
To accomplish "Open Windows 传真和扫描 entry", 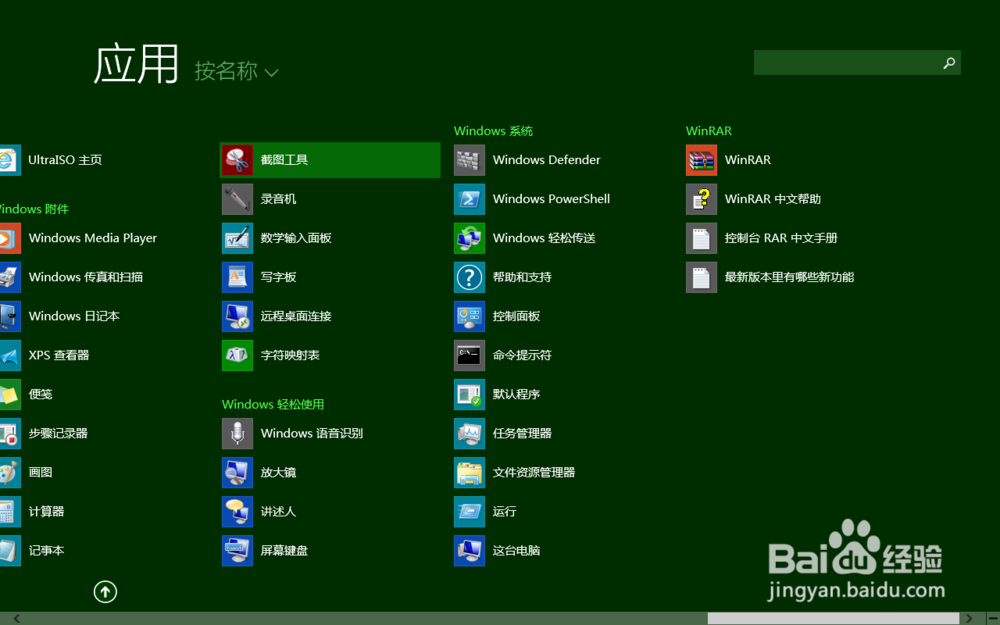I will [71, 277].
